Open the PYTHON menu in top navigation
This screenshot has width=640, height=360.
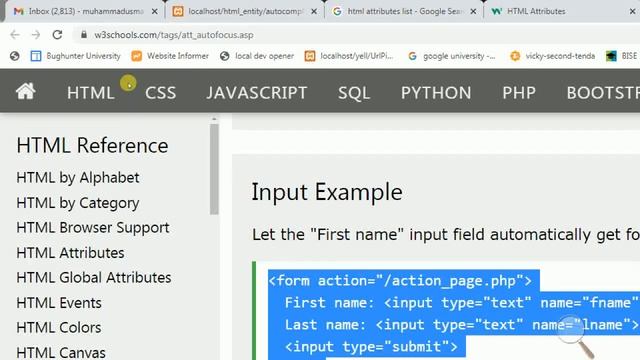pos(436,93)
